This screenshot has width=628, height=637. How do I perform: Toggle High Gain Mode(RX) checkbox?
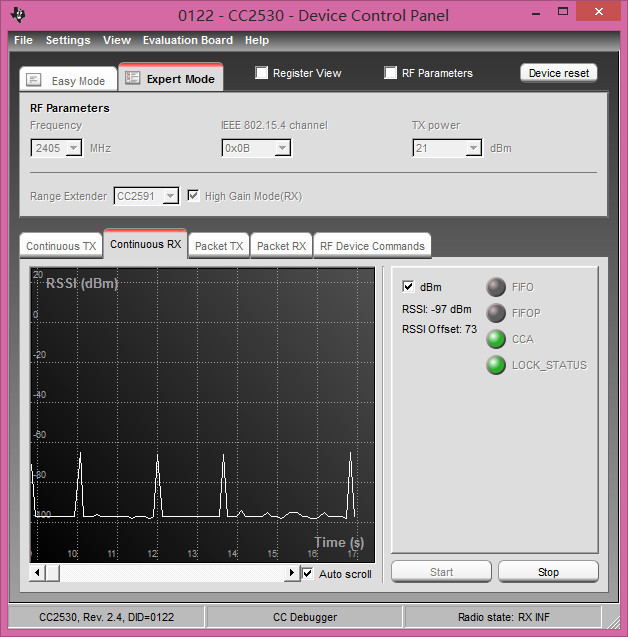(193, 196)
